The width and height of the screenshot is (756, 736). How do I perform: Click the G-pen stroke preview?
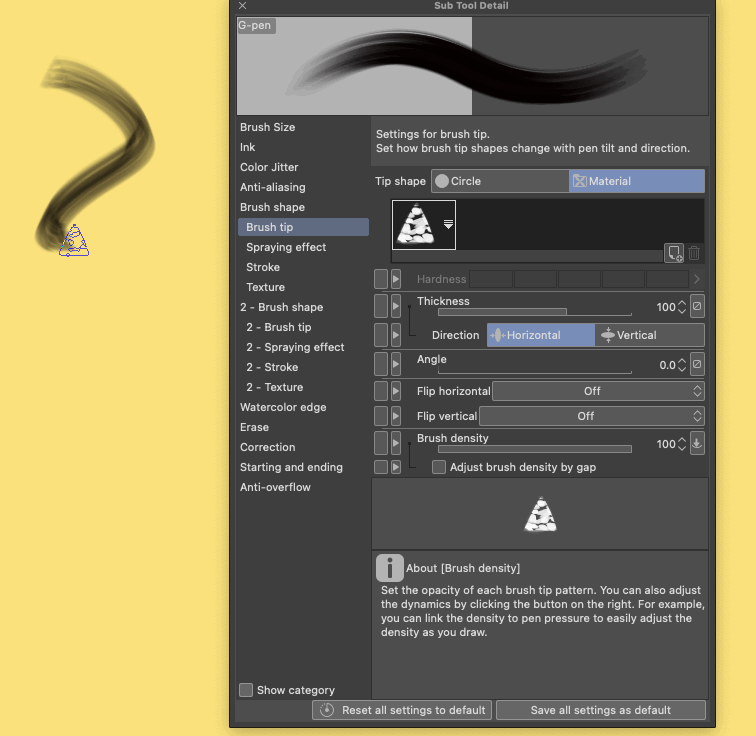click(x=472, y=66)
